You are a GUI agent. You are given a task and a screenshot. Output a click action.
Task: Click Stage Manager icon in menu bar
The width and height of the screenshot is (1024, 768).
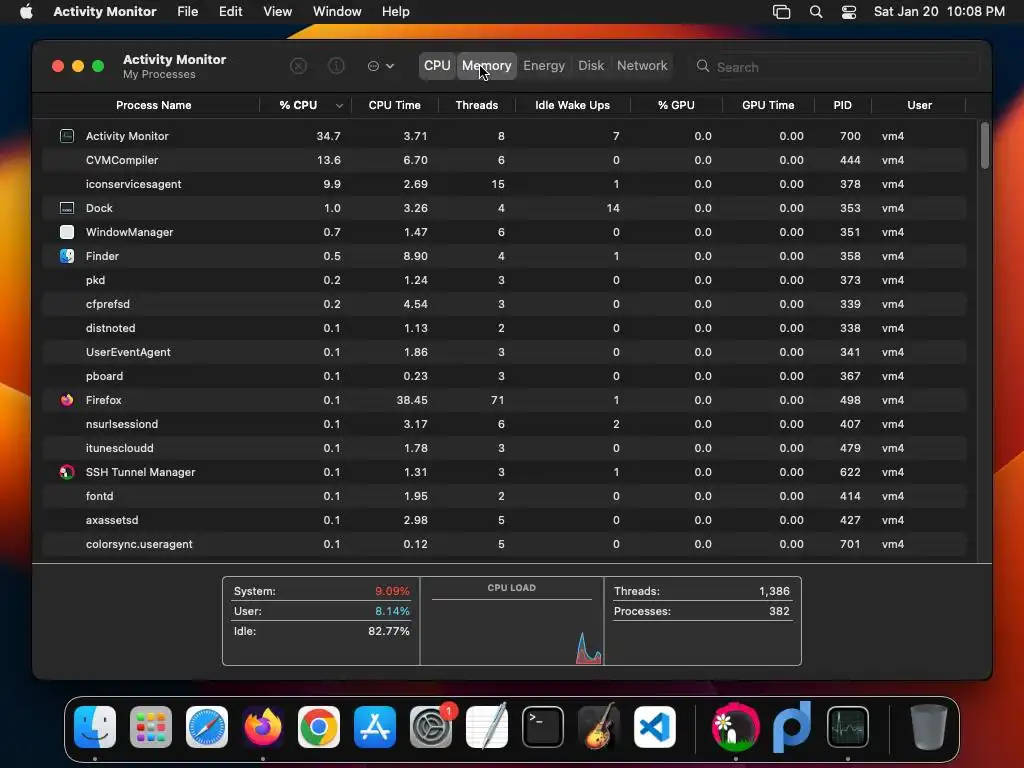pyautogui.click(x=782, y=12)
